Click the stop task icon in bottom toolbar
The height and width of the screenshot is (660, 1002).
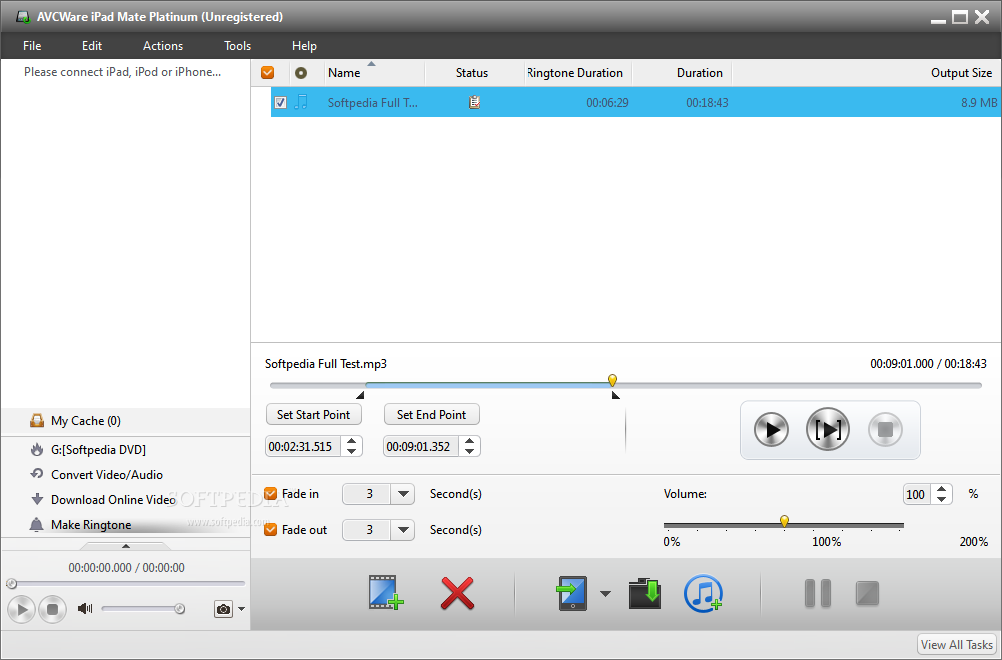pos(867,594)
